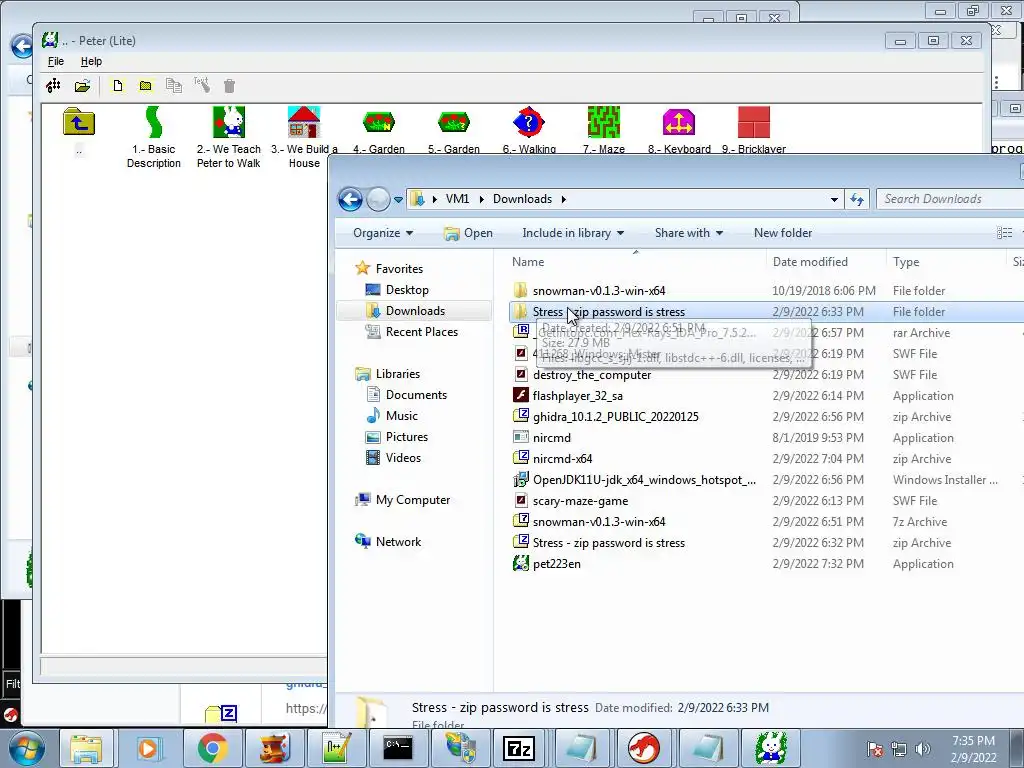Select the OpenJDK11U-jdk installer file

pyautogui.click(x=644, y=480)
